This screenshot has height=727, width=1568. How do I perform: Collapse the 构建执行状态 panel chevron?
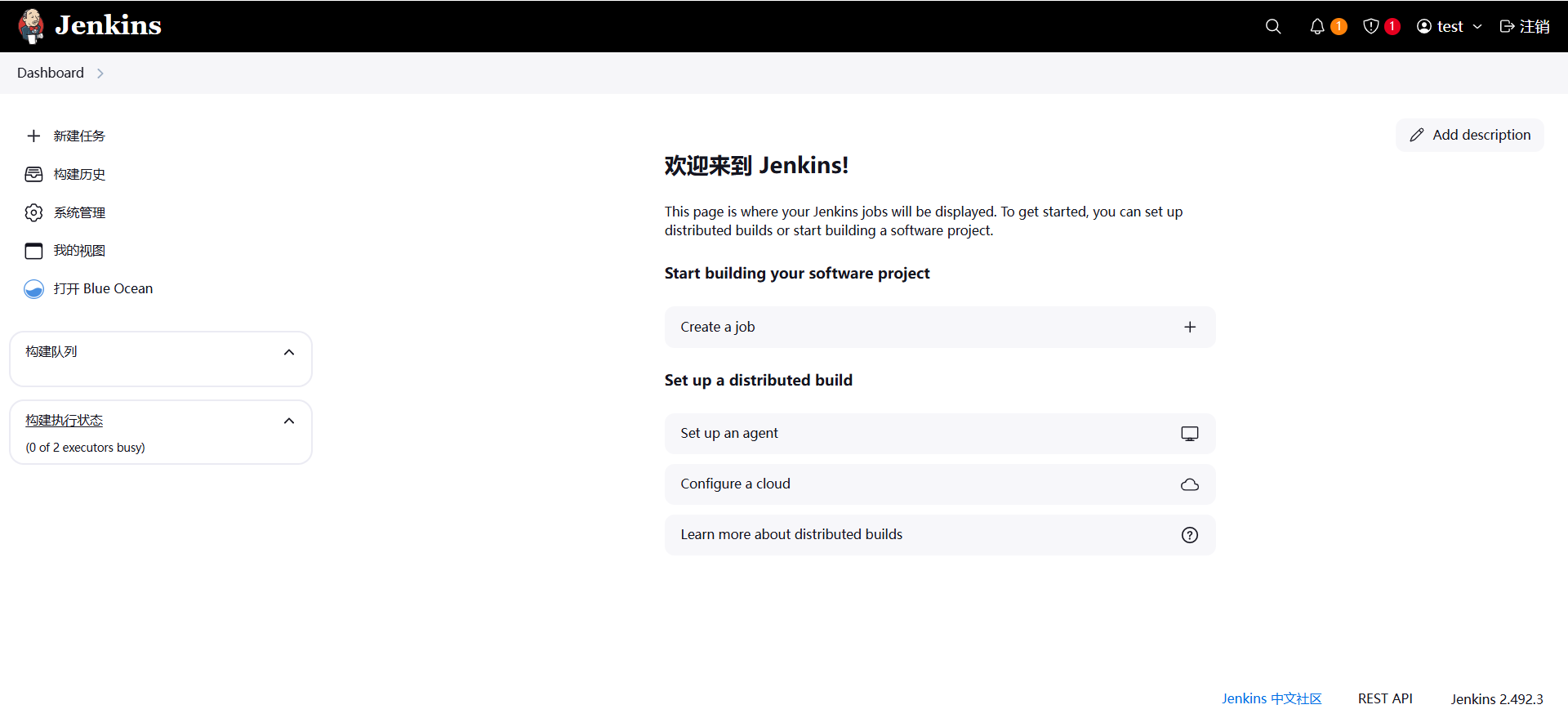click(289, 421)
